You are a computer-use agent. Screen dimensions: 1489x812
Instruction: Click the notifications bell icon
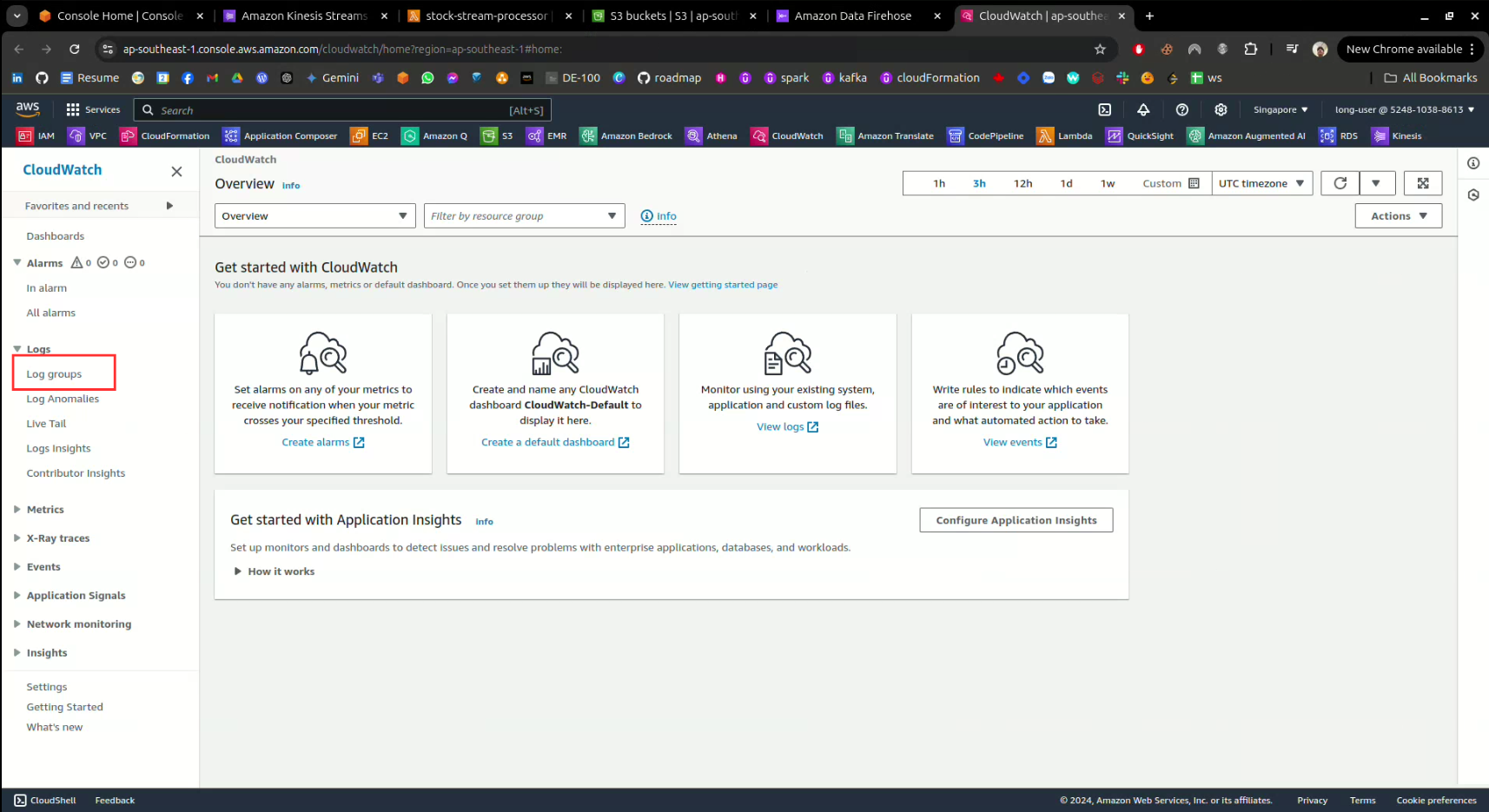[x=1143, y=109]
